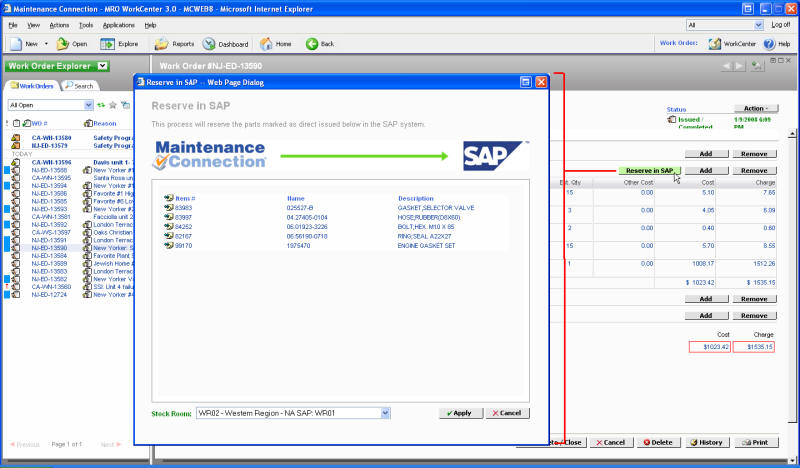Select work order NJ-ED-13588
Screen dimensions: 800x468
click(x=49, y=170)
